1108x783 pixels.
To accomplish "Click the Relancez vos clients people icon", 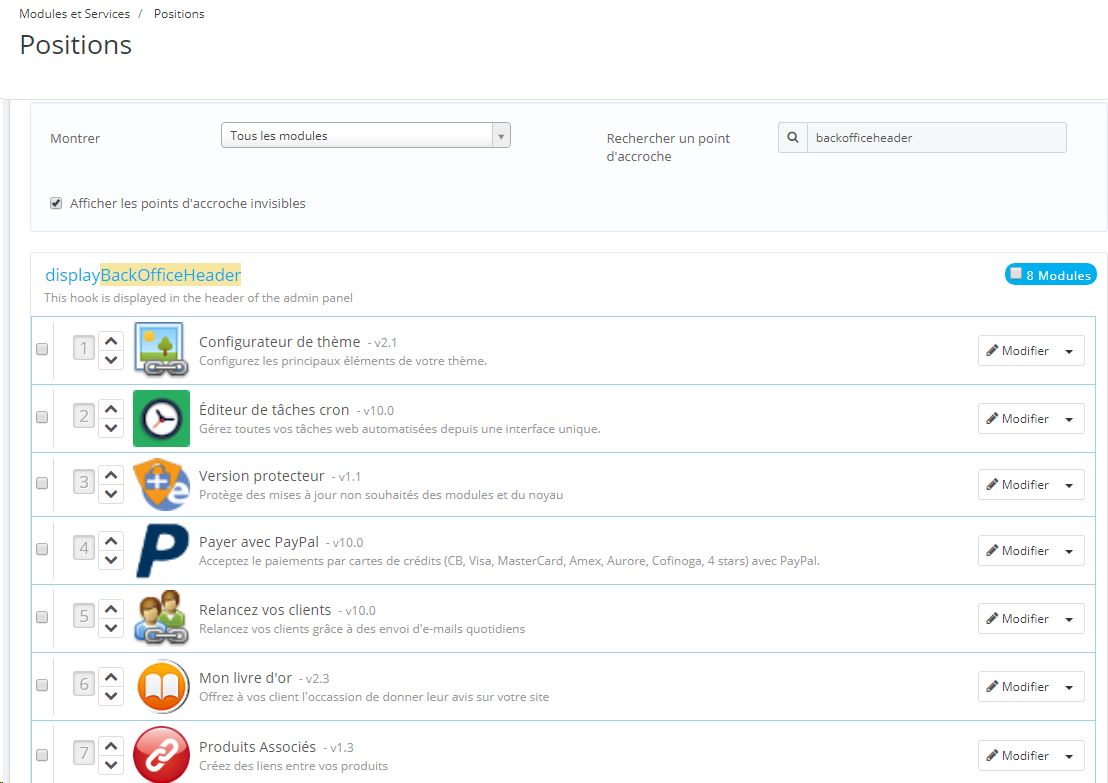I will click(x=161, y=617).
